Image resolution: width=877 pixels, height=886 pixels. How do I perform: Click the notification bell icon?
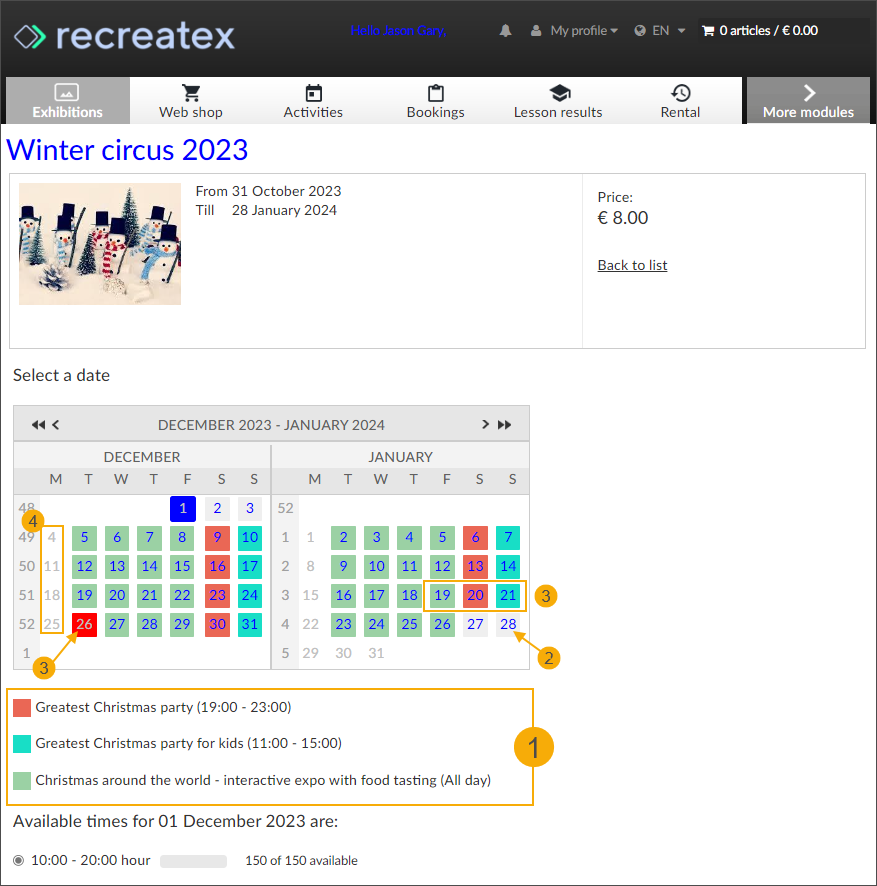[505, 31]
